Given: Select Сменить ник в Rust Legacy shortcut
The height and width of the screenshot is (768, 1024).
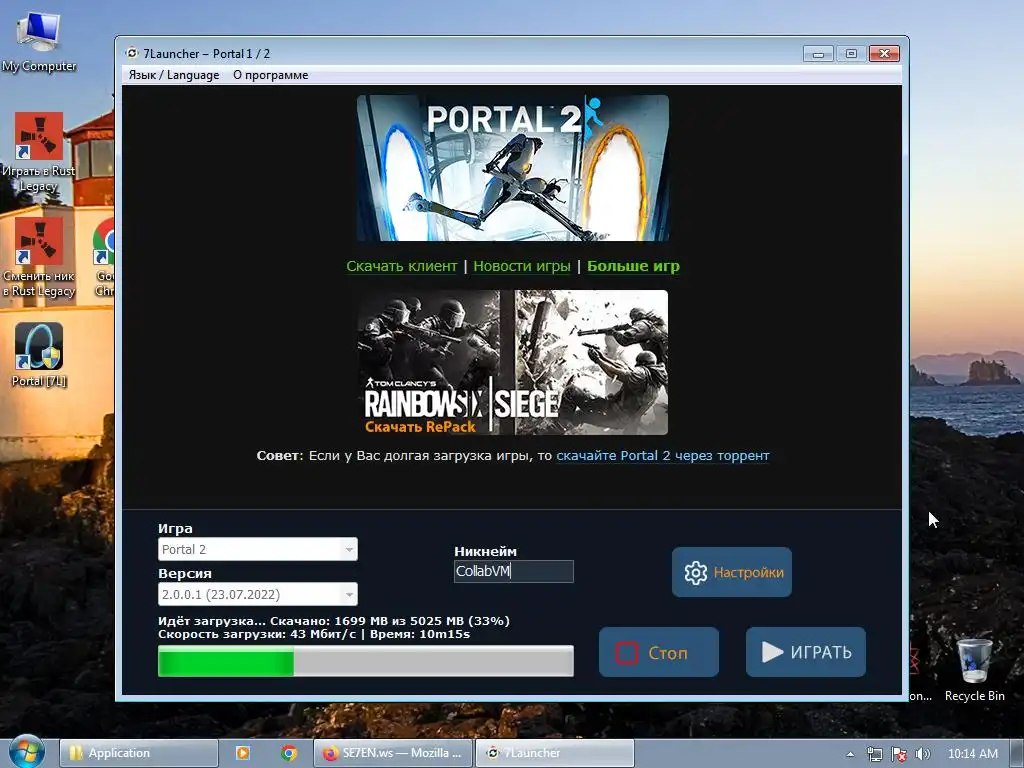Looking at the screenshot, I should point(39,257).
